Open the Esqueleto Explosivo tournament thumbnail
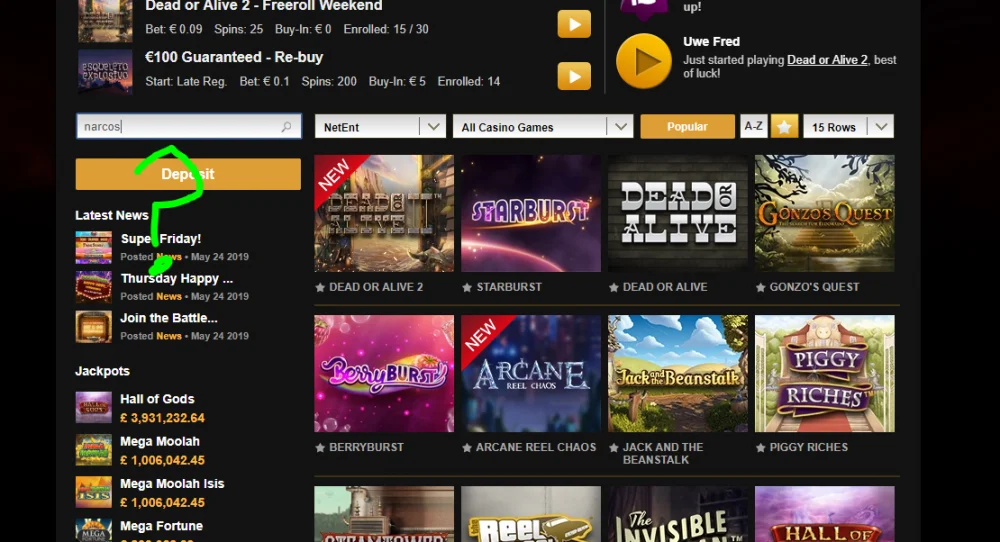Image resolution: width=1000 pixels, height=542 pixels. pos(105,72)
